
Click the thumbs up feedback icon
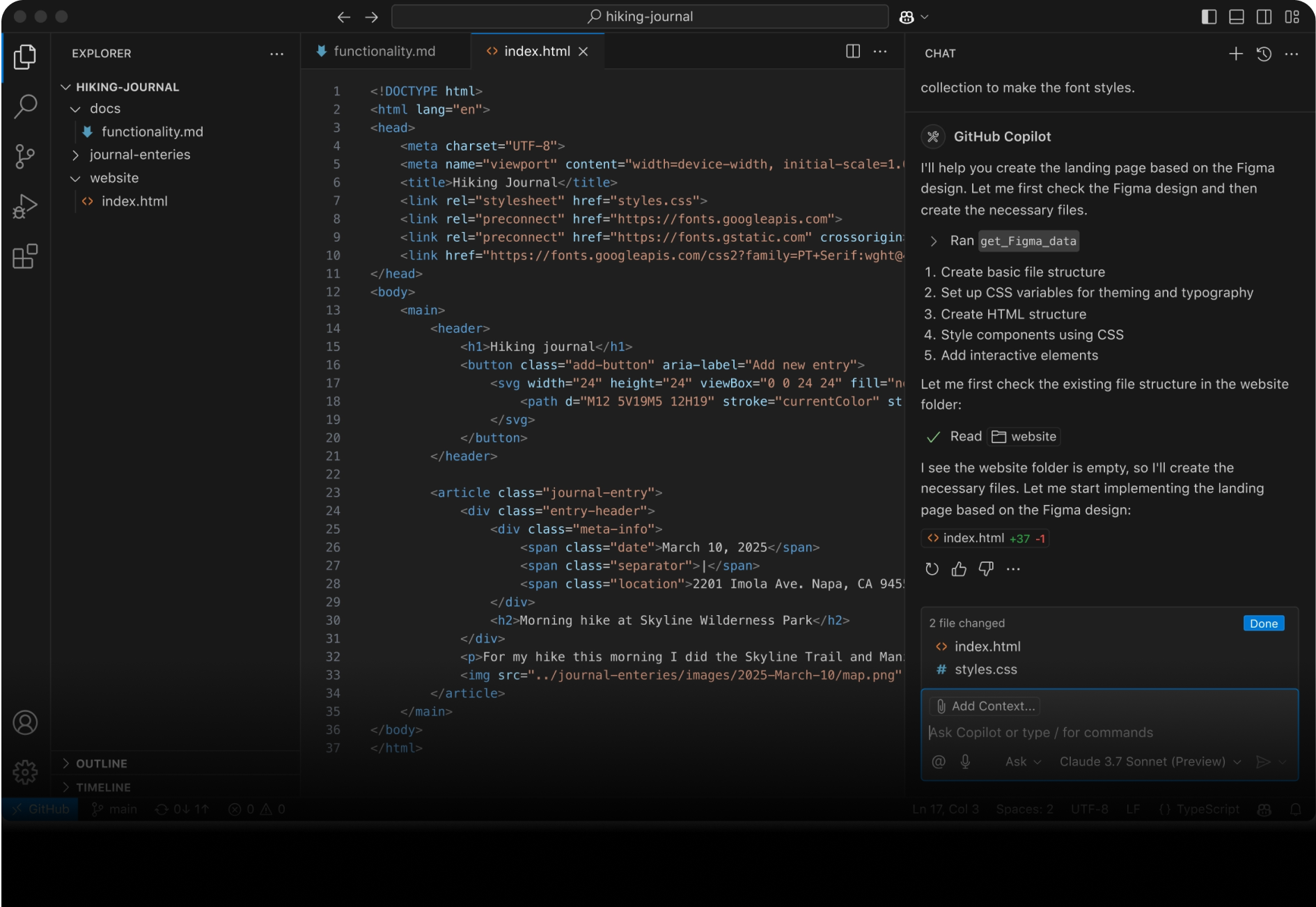point(959,569)
